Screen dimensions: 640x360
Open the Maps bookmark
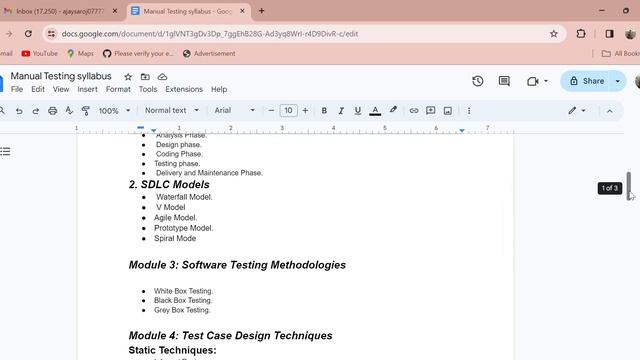tap(80, 53)
